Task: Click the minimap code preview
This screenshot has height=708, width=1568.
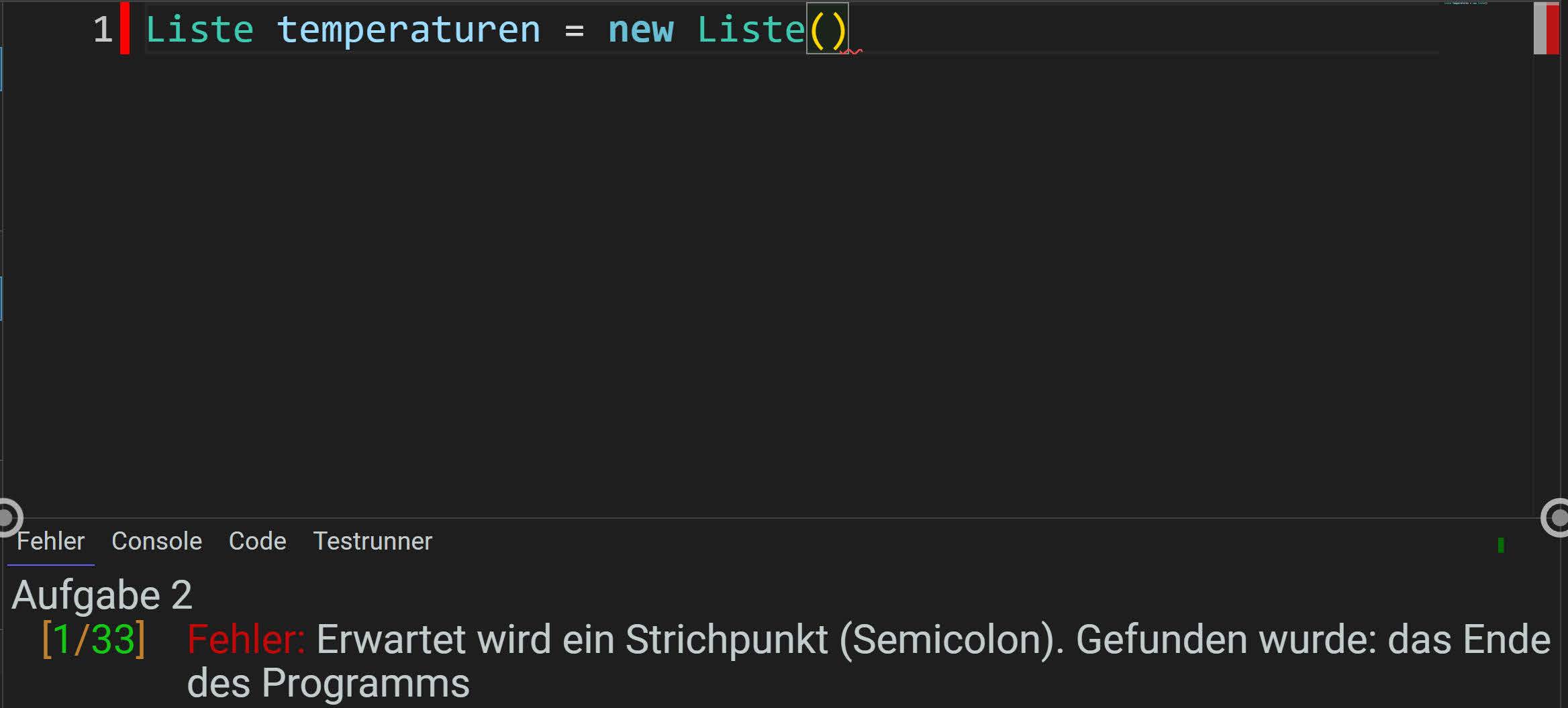Action: click(1465, 3)
